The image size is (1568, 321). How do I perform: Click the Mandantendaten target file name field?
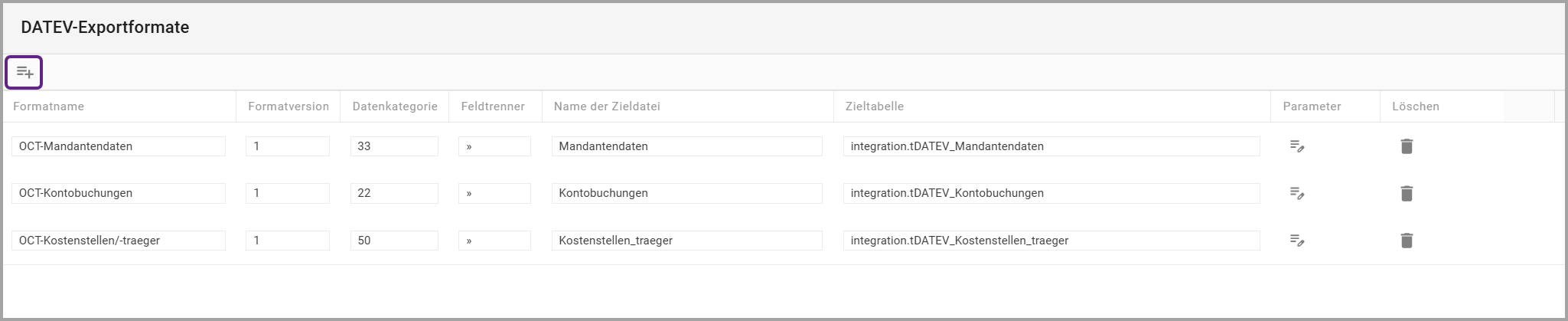click(686, 146)
